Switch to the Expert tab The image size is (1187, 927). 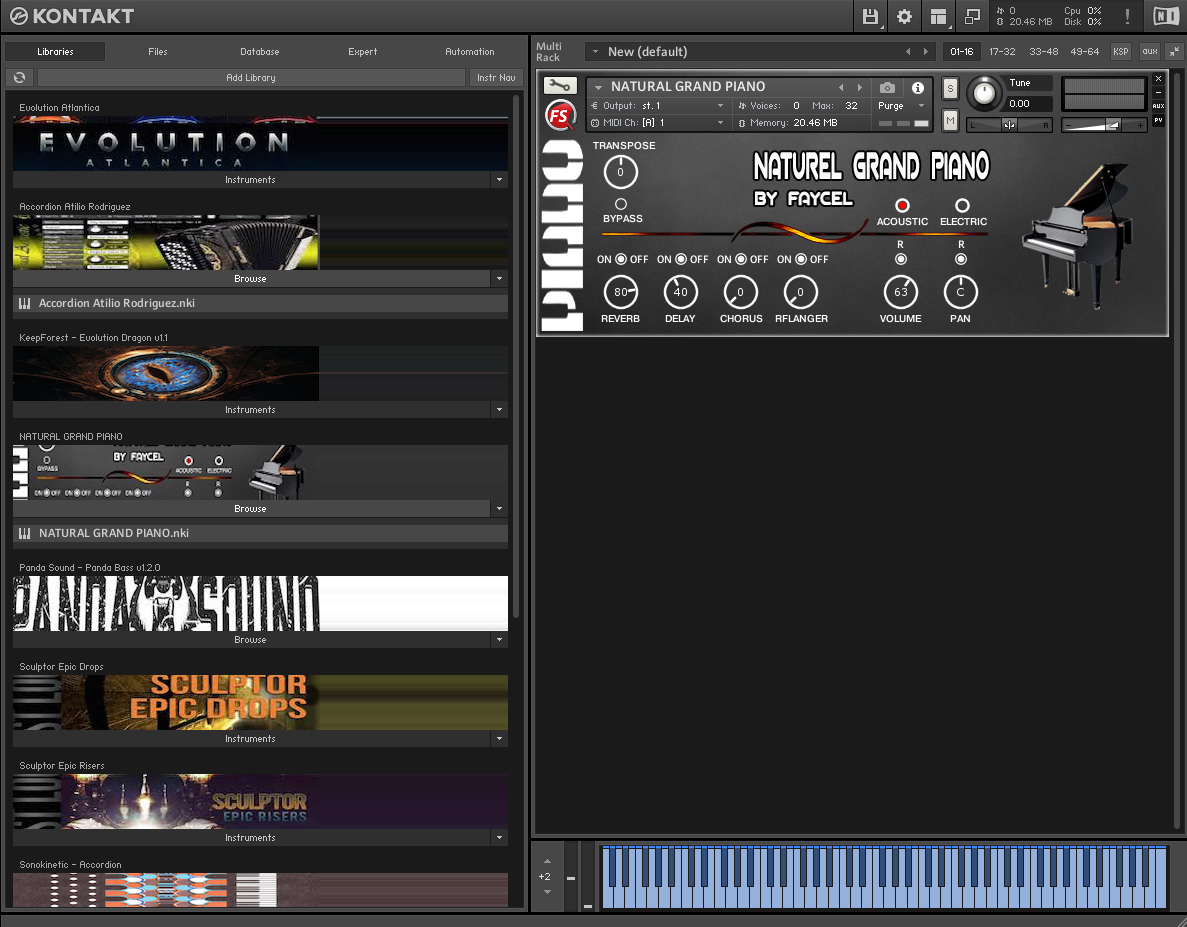pyautogui.click(x=363, y=51)
